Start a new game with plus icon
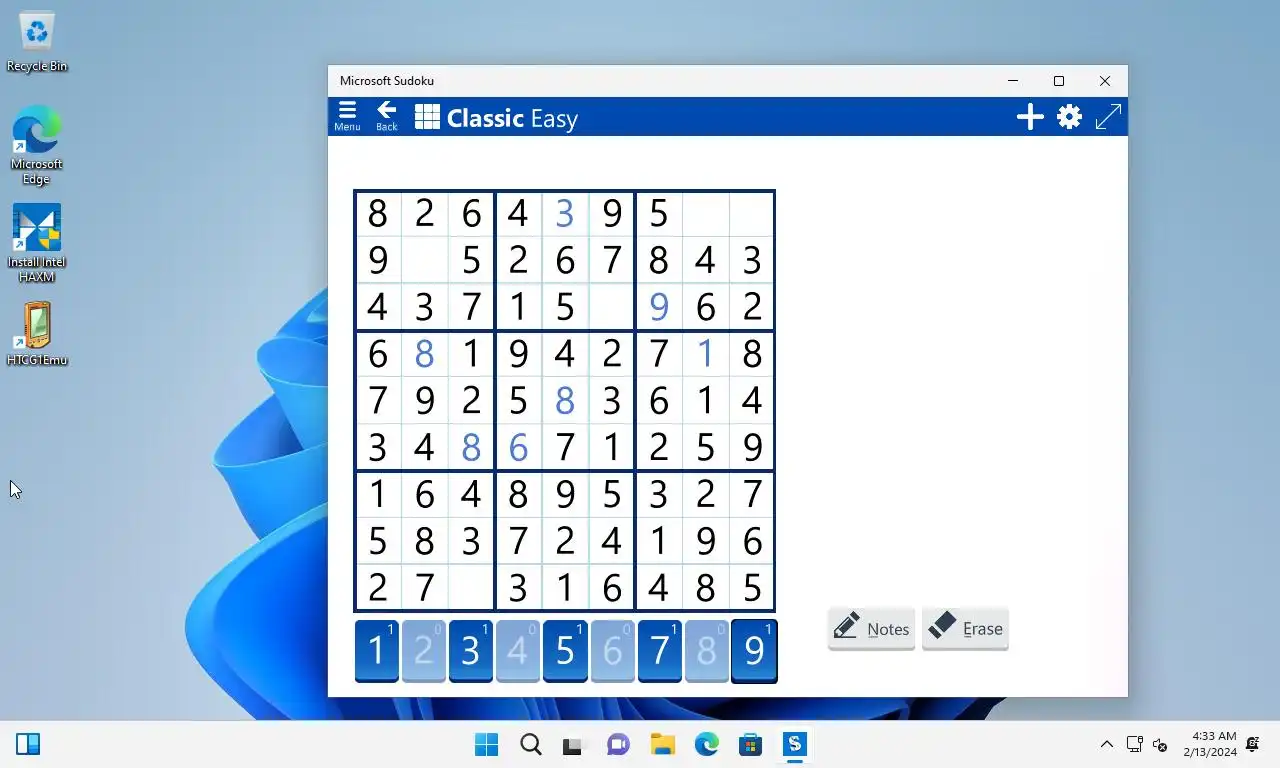This screenshot has height=768, width=1280. click(x=1030, y=117)
